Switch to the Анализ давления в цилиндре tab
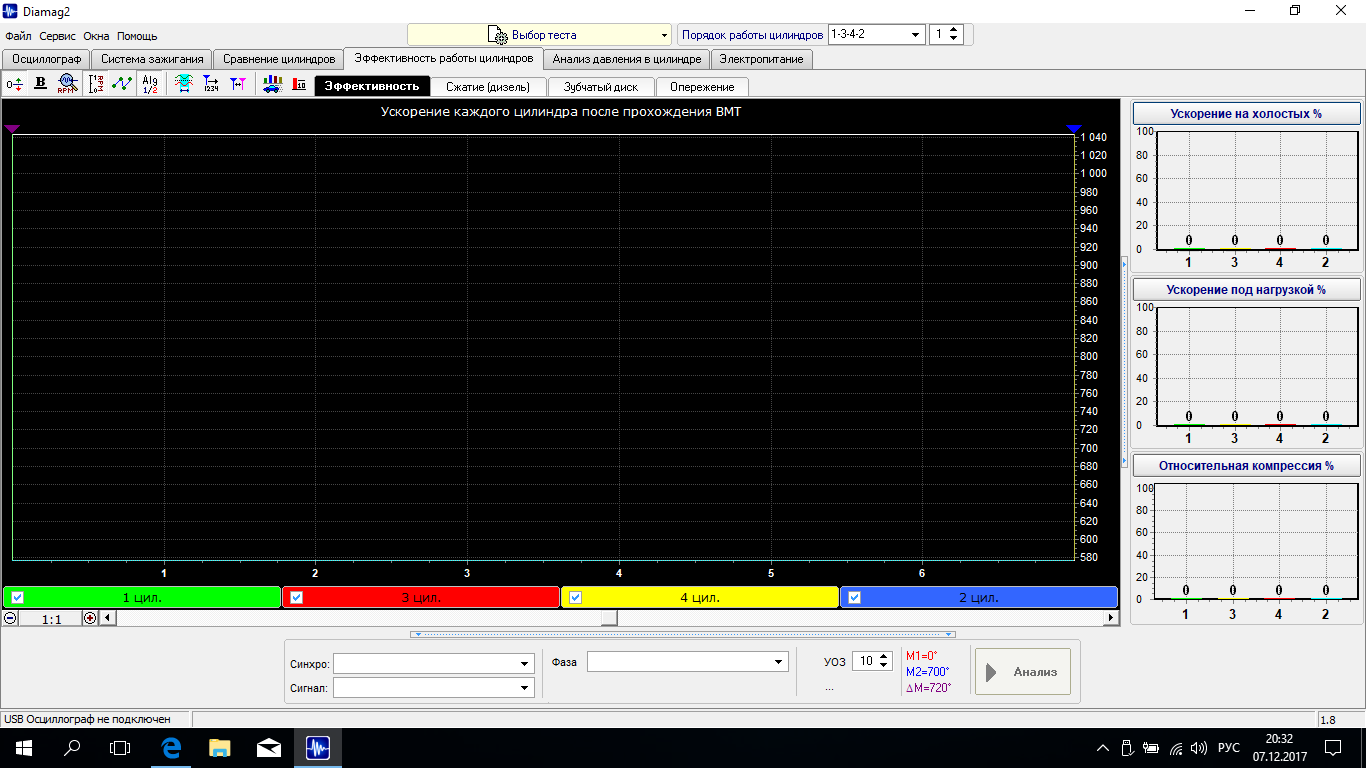 click(x=627, y=59)
